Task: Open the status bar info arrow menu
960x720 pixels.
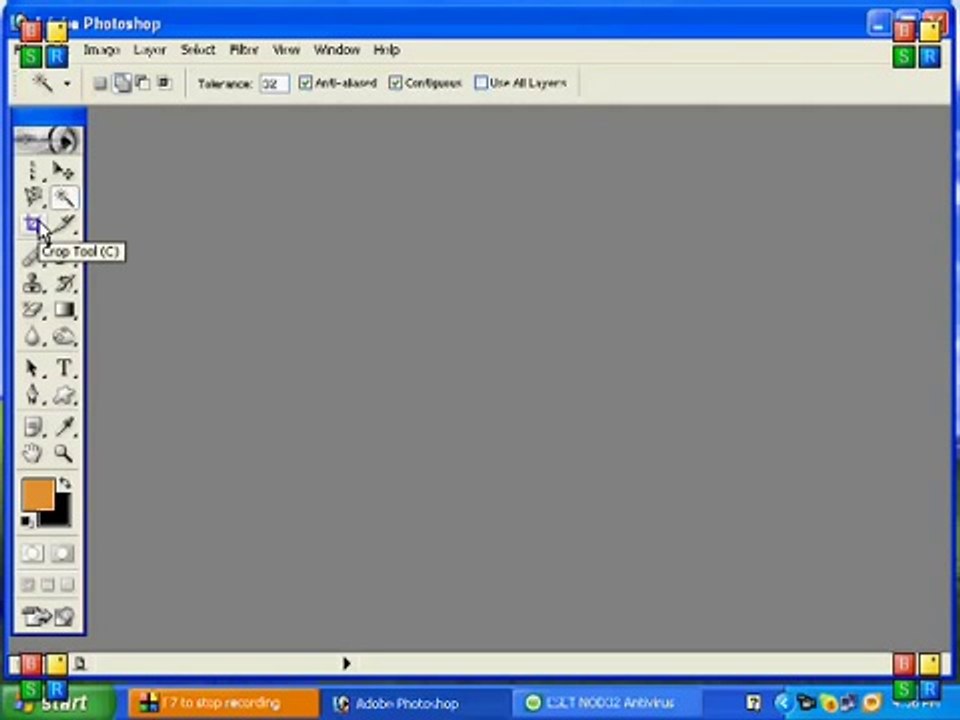Action: click(347, 663)
